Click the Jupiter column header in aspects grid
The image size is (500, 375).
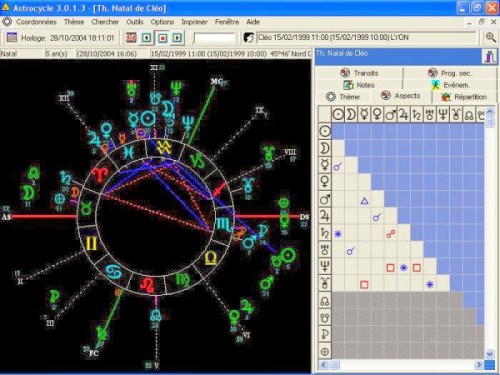(x=404, y=115)
